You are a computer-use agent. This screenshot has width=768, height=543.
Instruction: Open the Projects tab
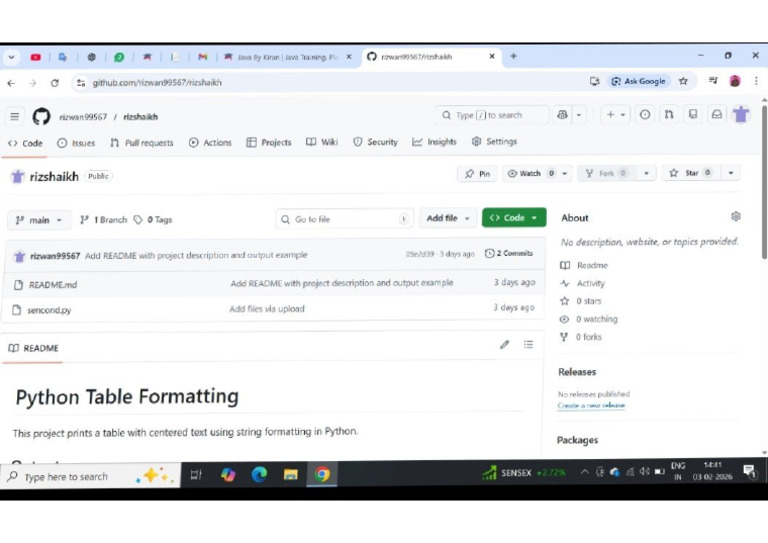coord(268,142)
